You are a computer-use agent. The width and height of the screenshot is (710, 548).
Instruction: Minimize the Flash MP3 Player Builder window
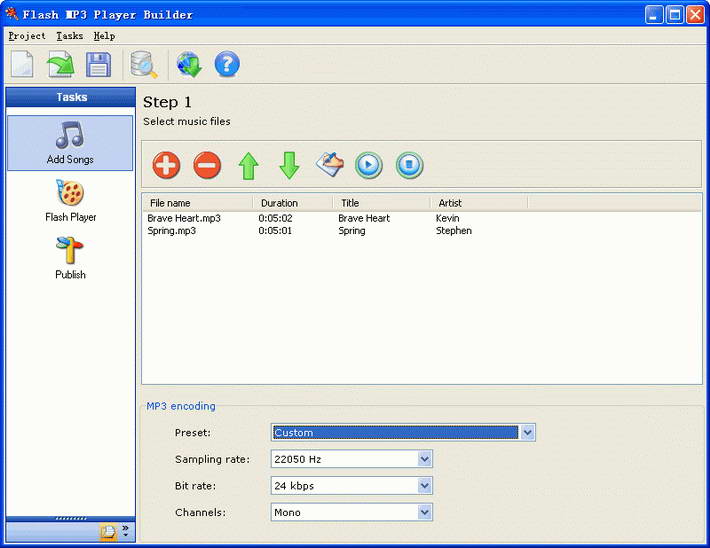coord(653,15)
